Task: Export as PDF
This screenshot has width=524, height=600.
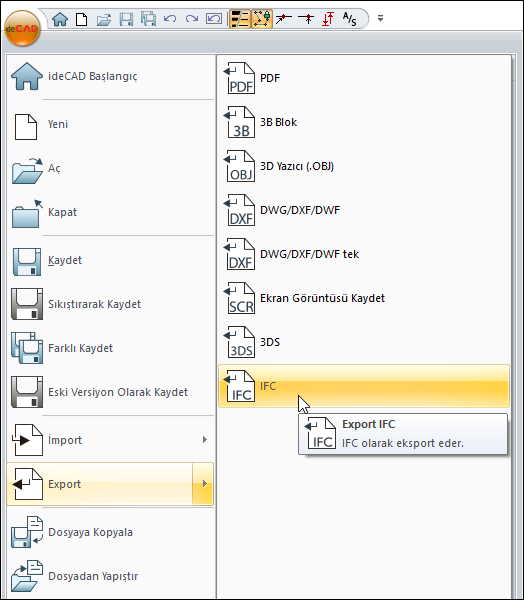Action: tap(364, 78)
